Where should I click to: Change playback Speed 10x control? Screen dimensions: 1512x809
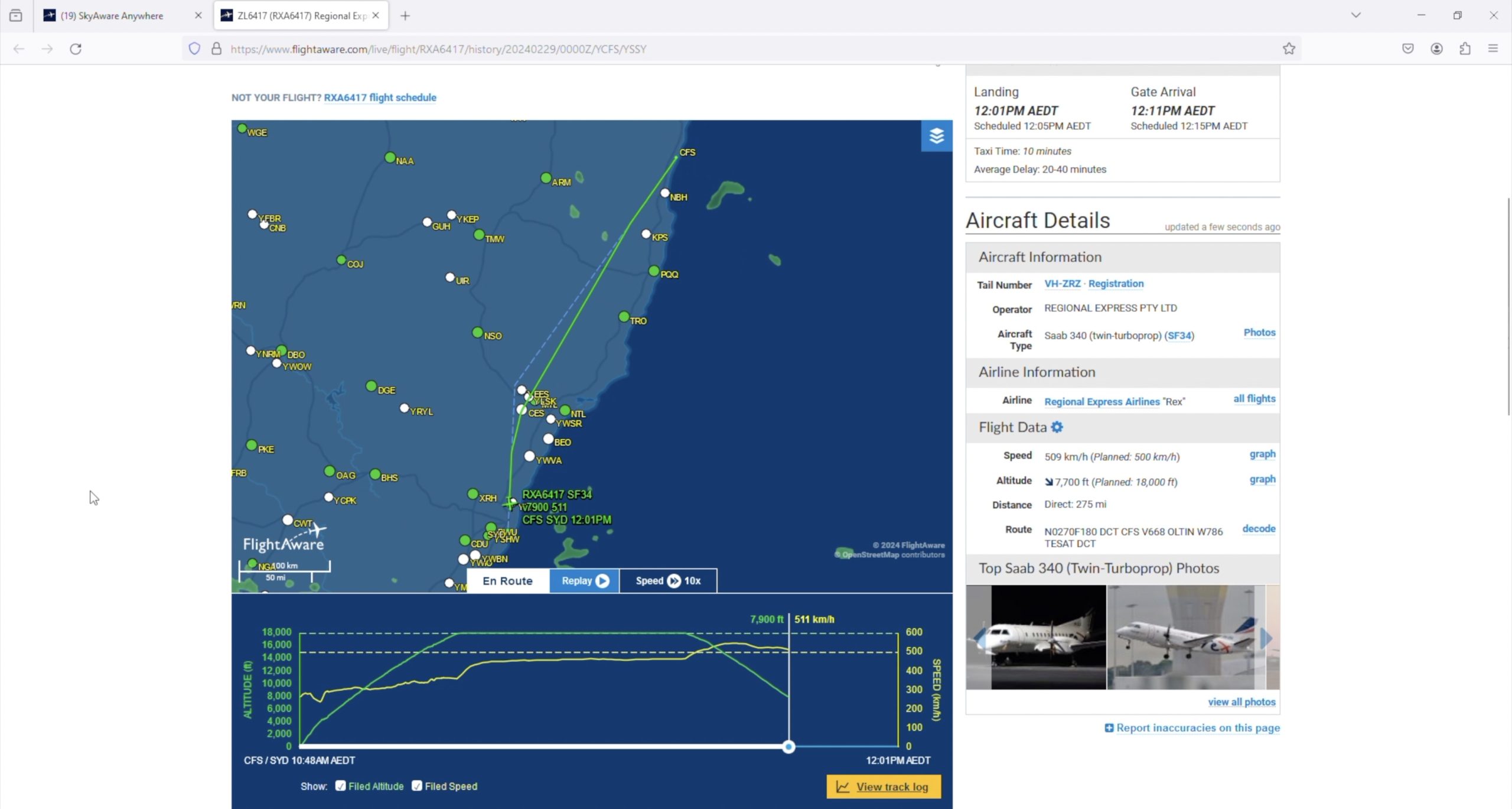point(668,581)
